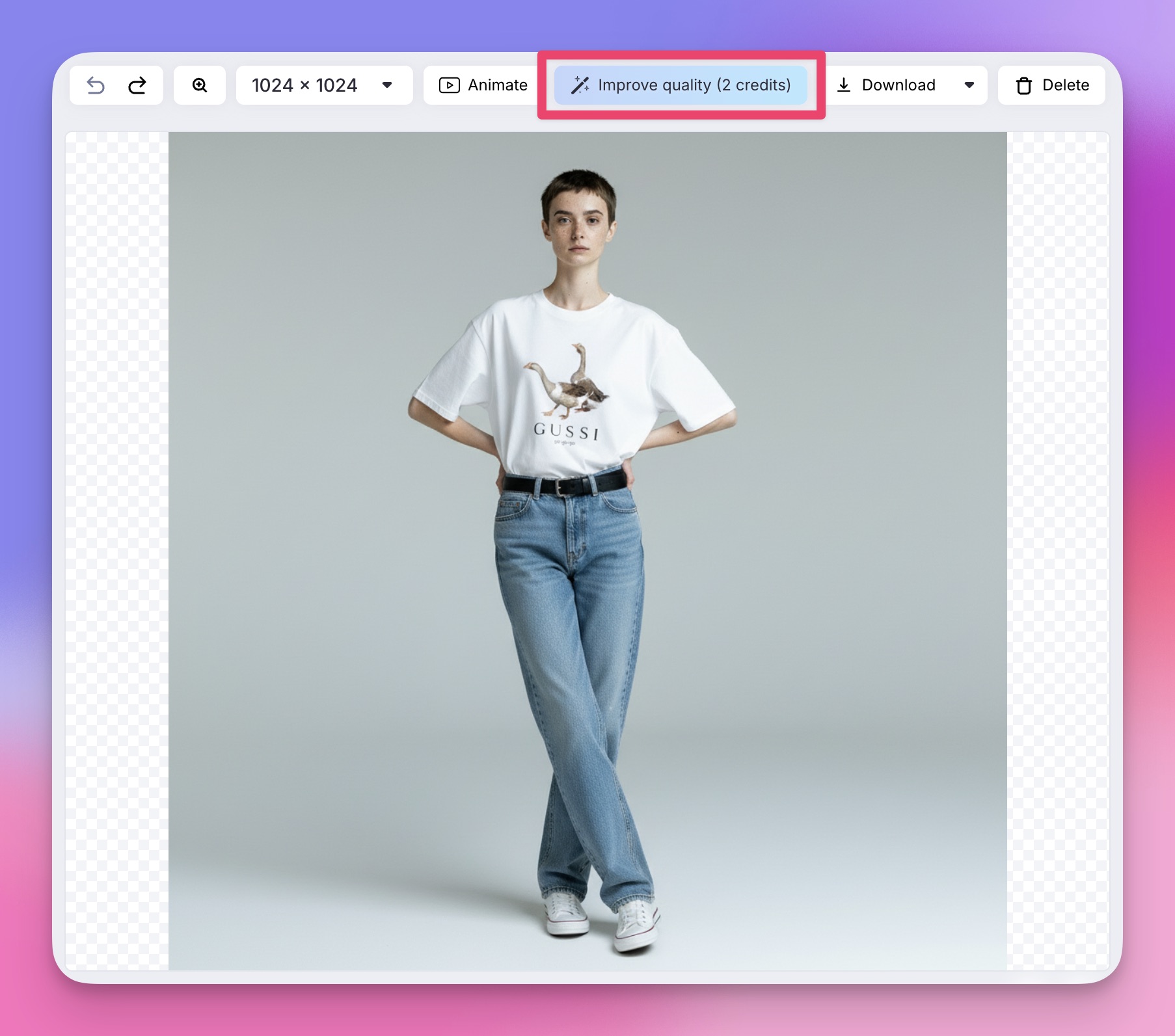Undo the last edit
The height and width of the screenshot is (1036, 1175).
[x=96, y=85]
